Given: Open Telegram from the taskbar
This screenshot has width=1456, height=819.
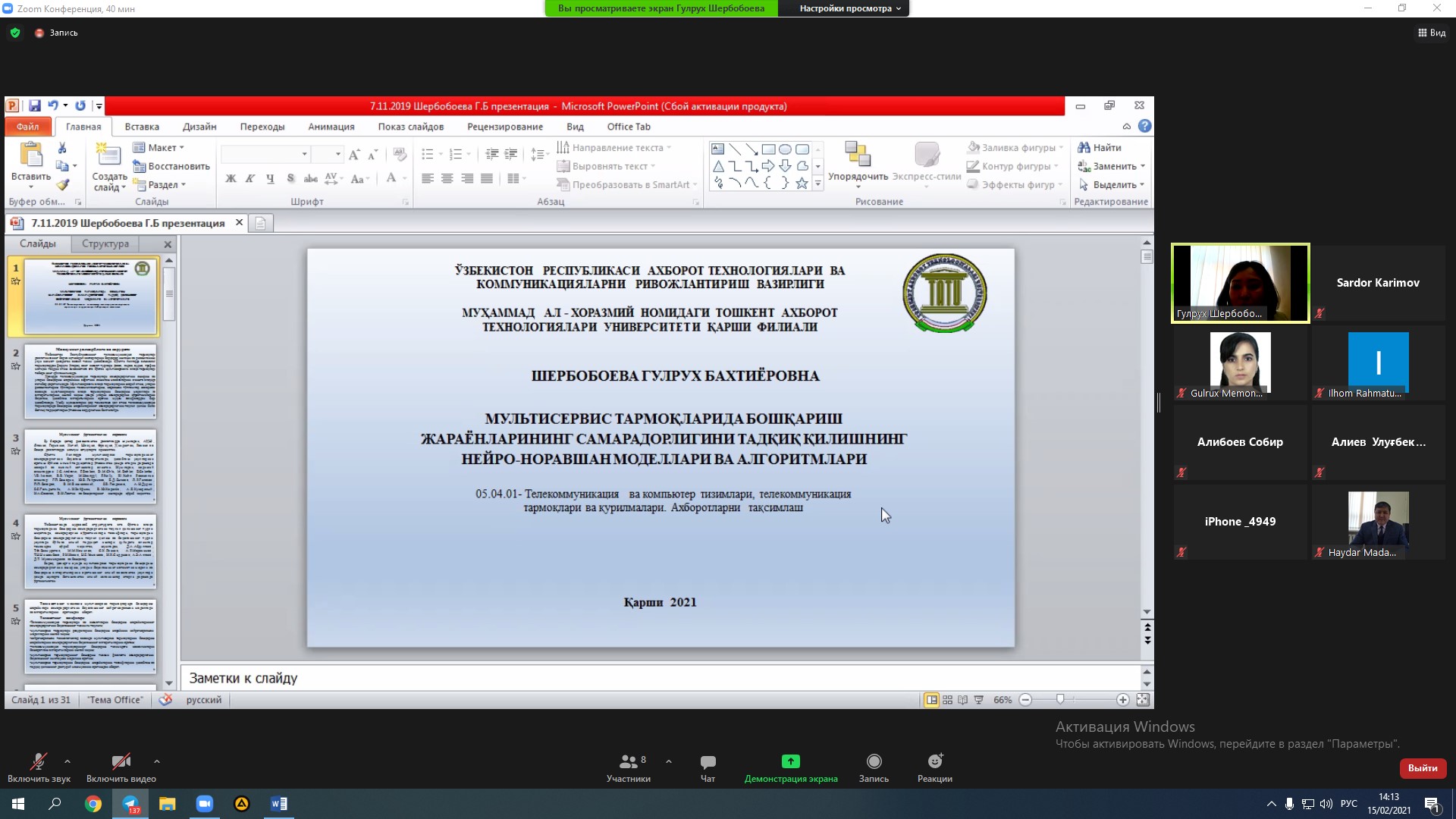Looking at the screenshot, I should tap(130, 804).
